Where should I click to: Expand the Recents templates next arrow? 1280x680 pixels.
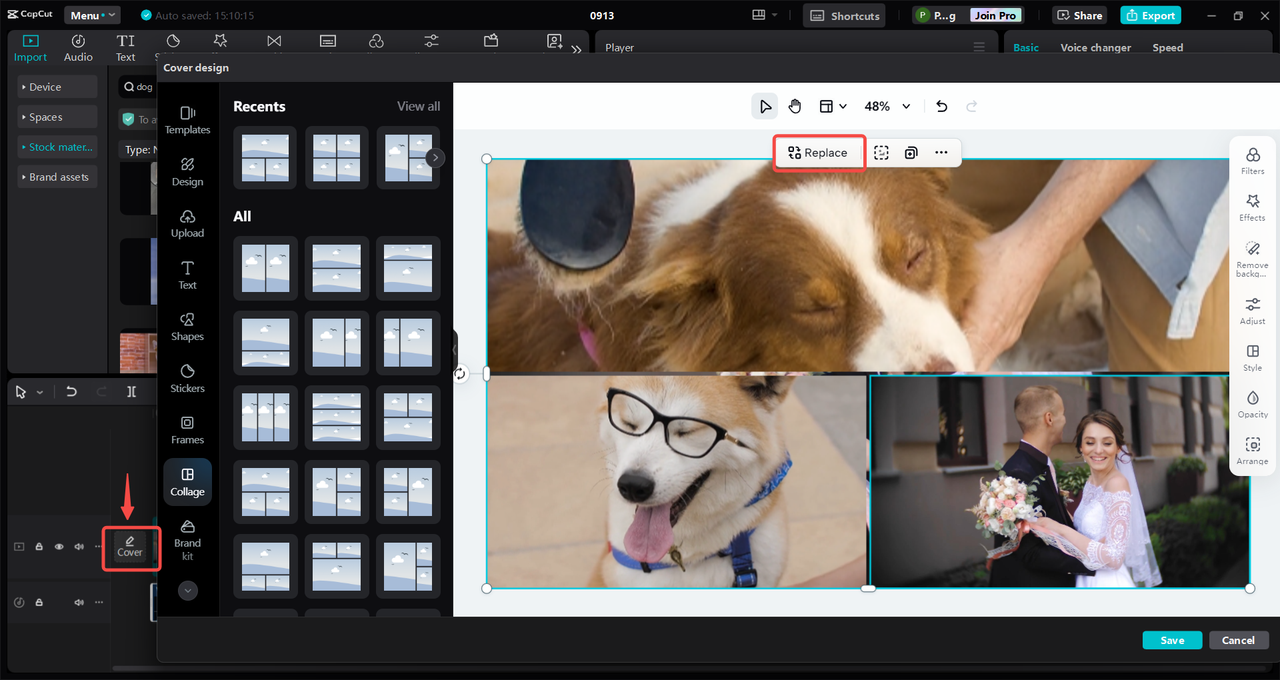coord(434,157)
